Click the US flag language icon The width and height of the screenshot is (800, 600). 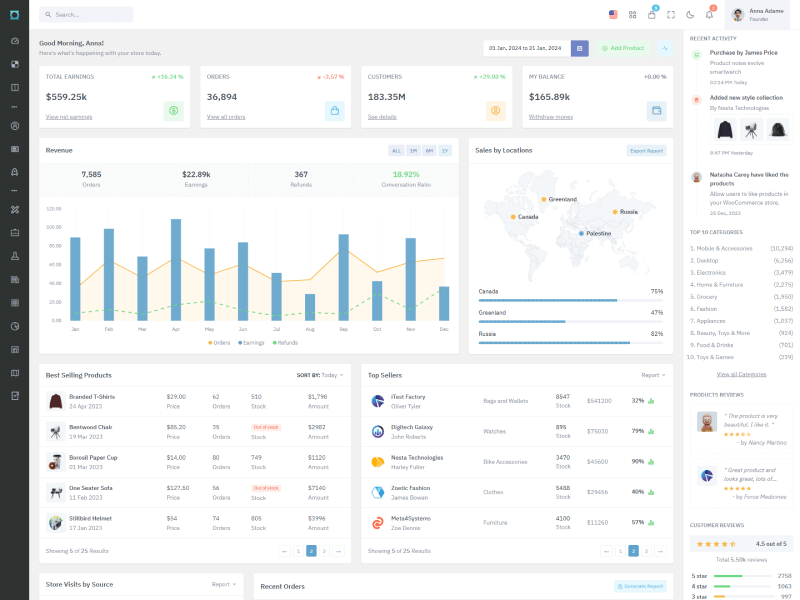tap(613, 15)
